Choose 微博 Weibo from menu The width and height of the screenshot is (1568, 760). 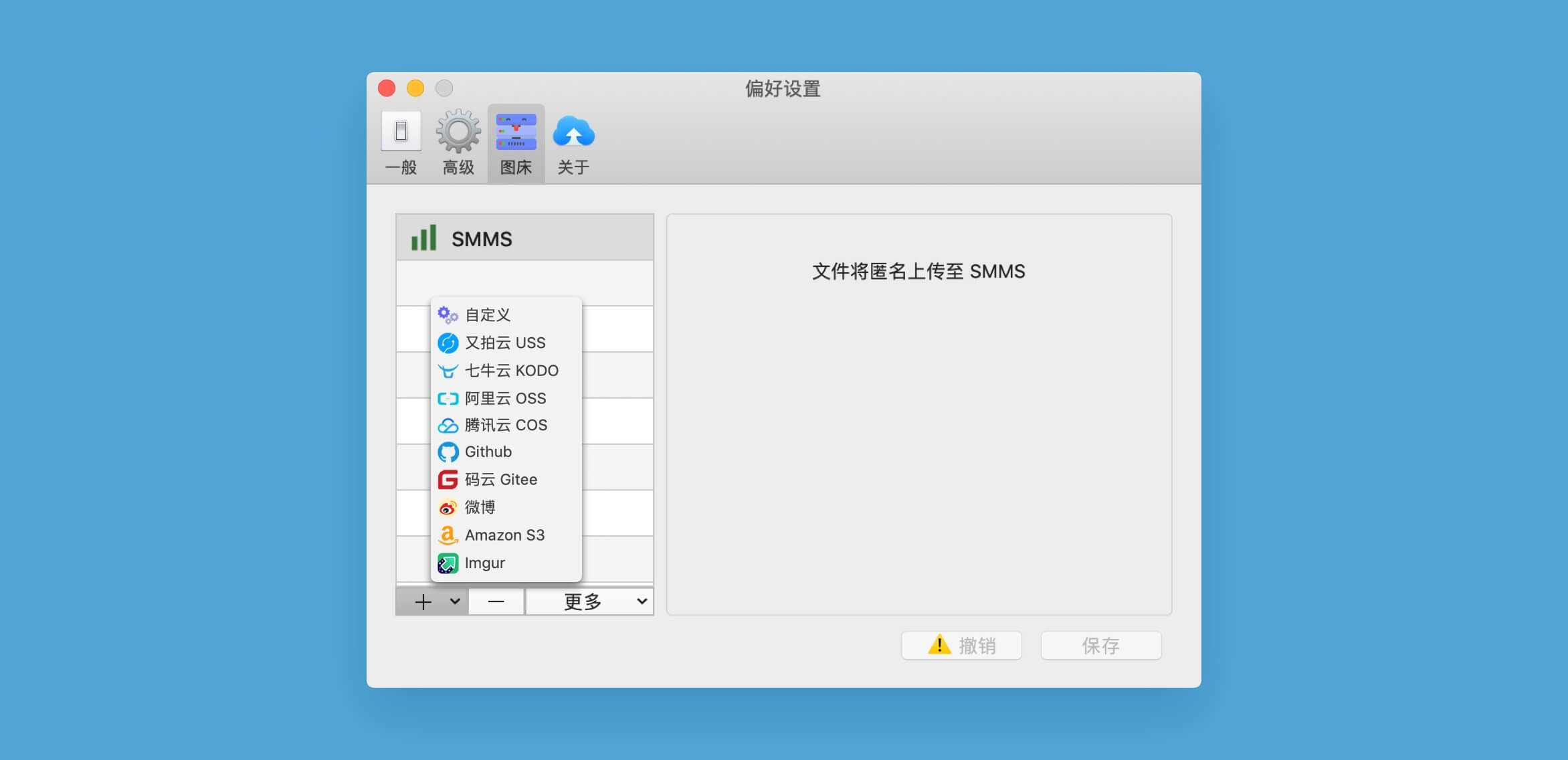pos(506,507)
